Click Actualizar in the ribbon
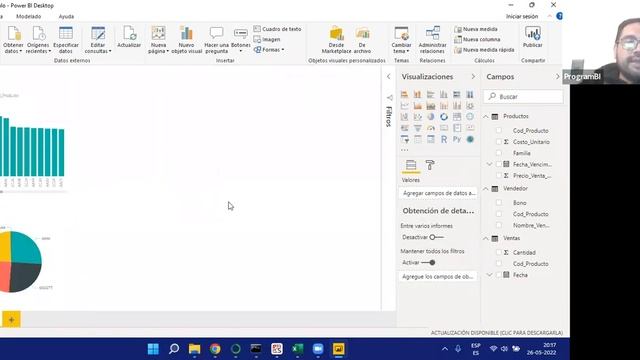 [x=129, y=37]
